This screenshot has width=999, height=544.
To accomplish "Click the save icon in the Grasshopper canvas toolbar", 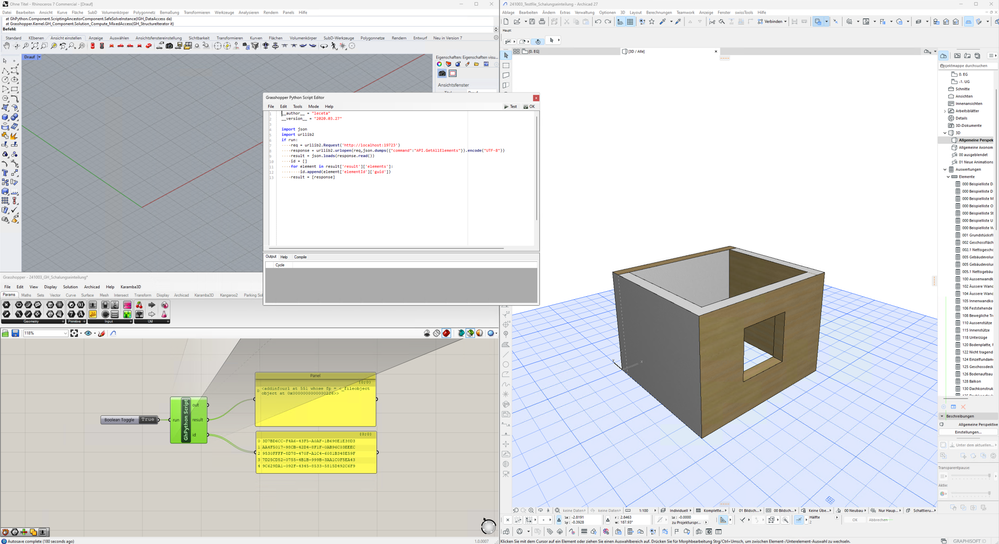I will pos(16,333).
